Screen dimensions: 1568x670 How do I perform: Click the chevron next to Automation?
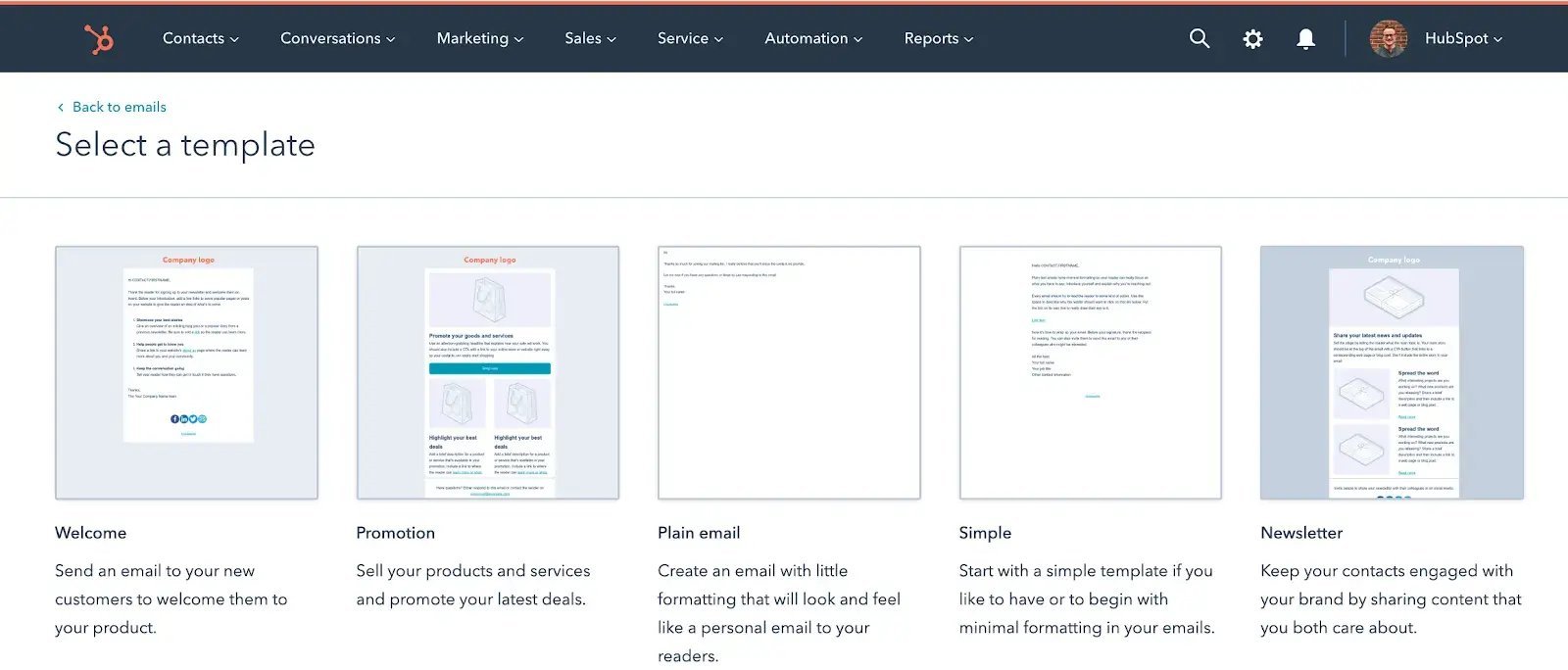pyautogui.click(x=858, y=39)
